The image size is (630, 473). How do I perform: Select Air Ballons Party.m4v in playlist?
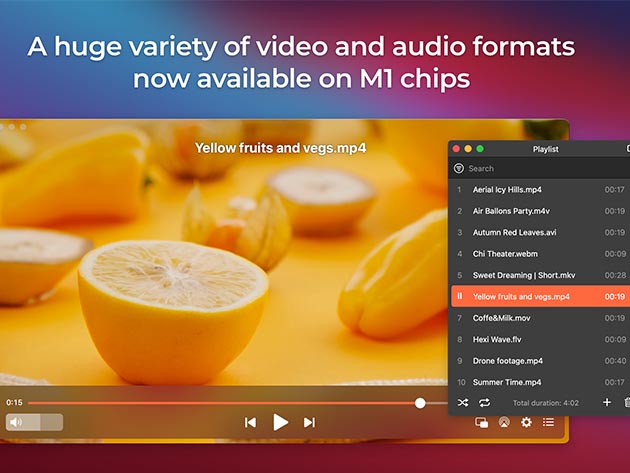539,211
